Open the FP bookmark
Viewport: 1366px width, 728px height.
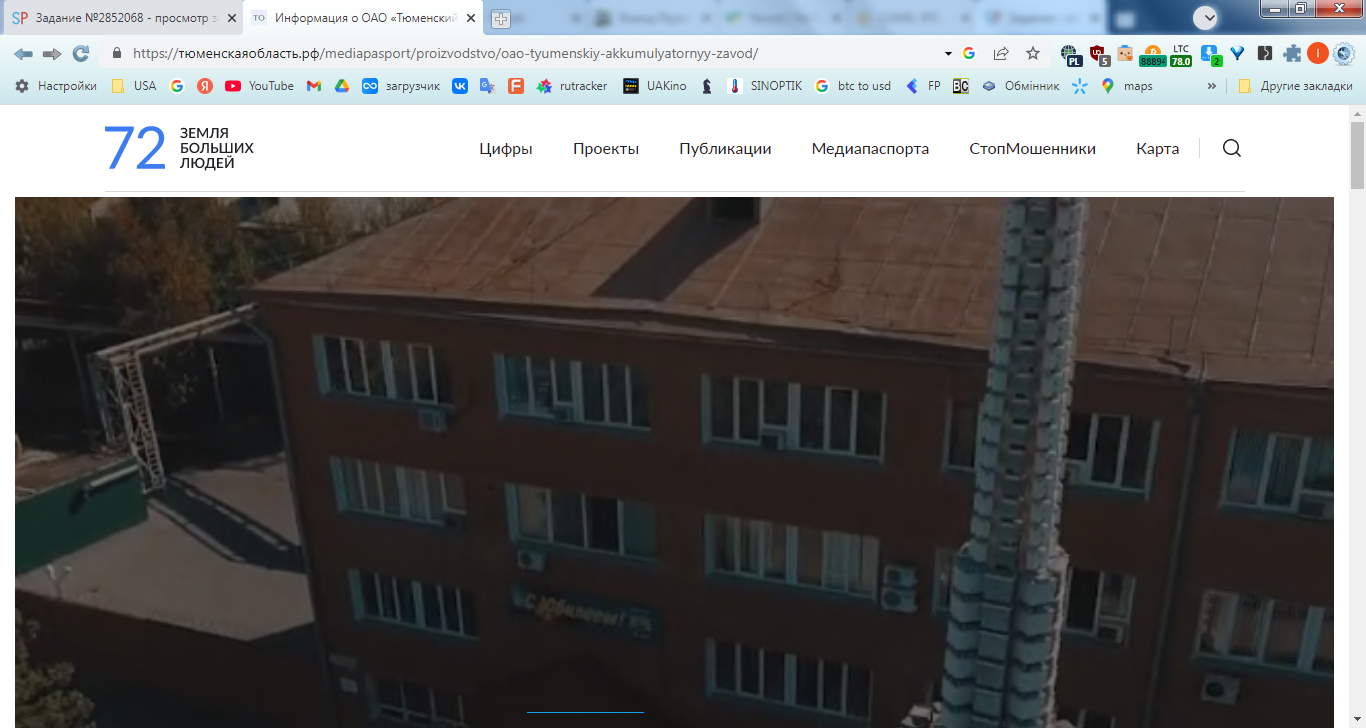[923, 86]
